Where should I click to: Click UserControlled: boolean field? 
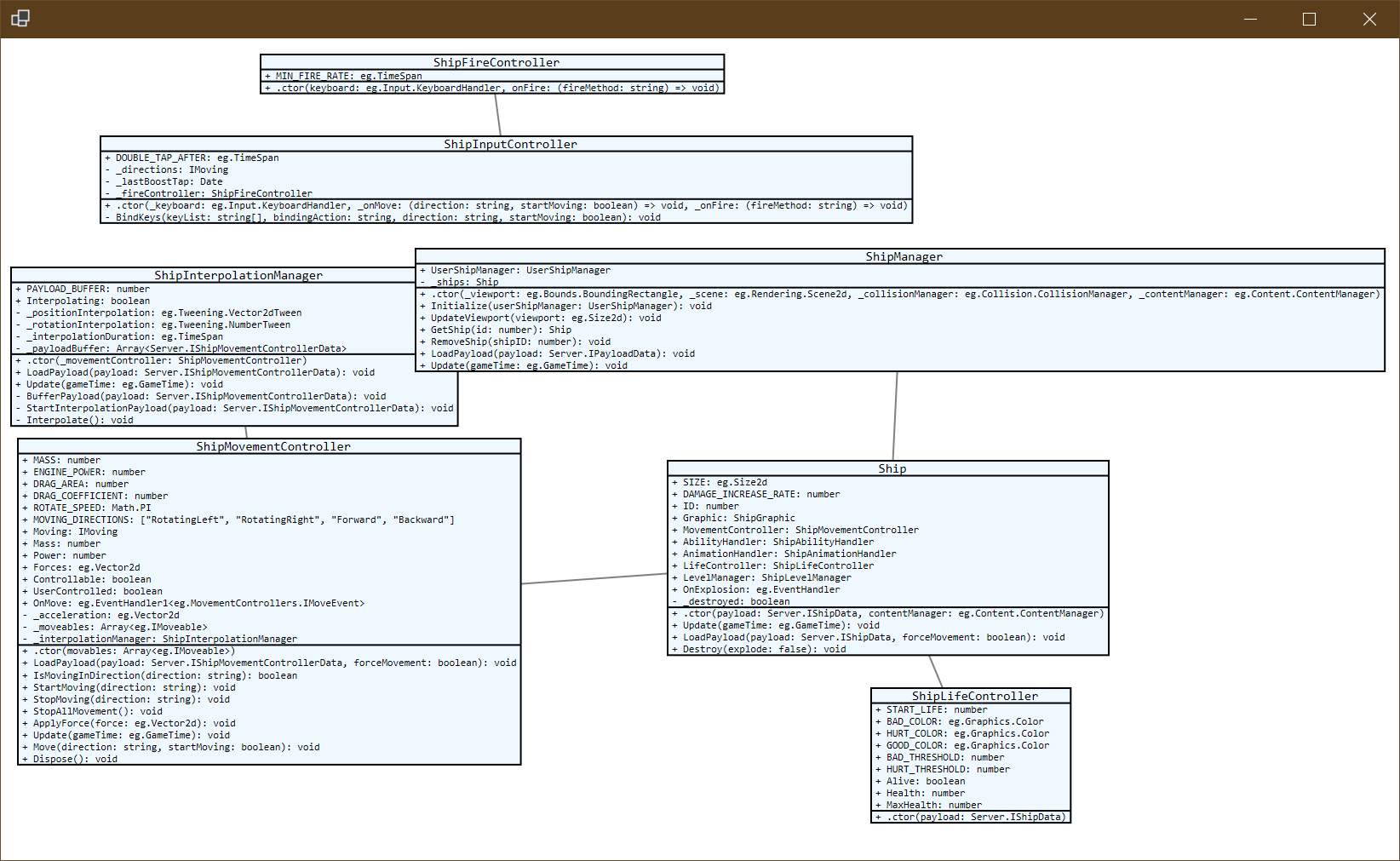click(92, 591)
